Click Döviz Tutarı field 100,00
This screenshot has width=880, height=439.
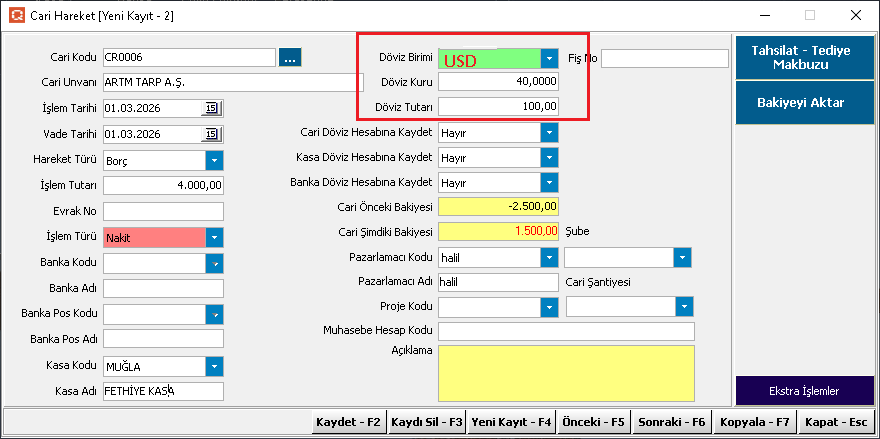point(498,107)
